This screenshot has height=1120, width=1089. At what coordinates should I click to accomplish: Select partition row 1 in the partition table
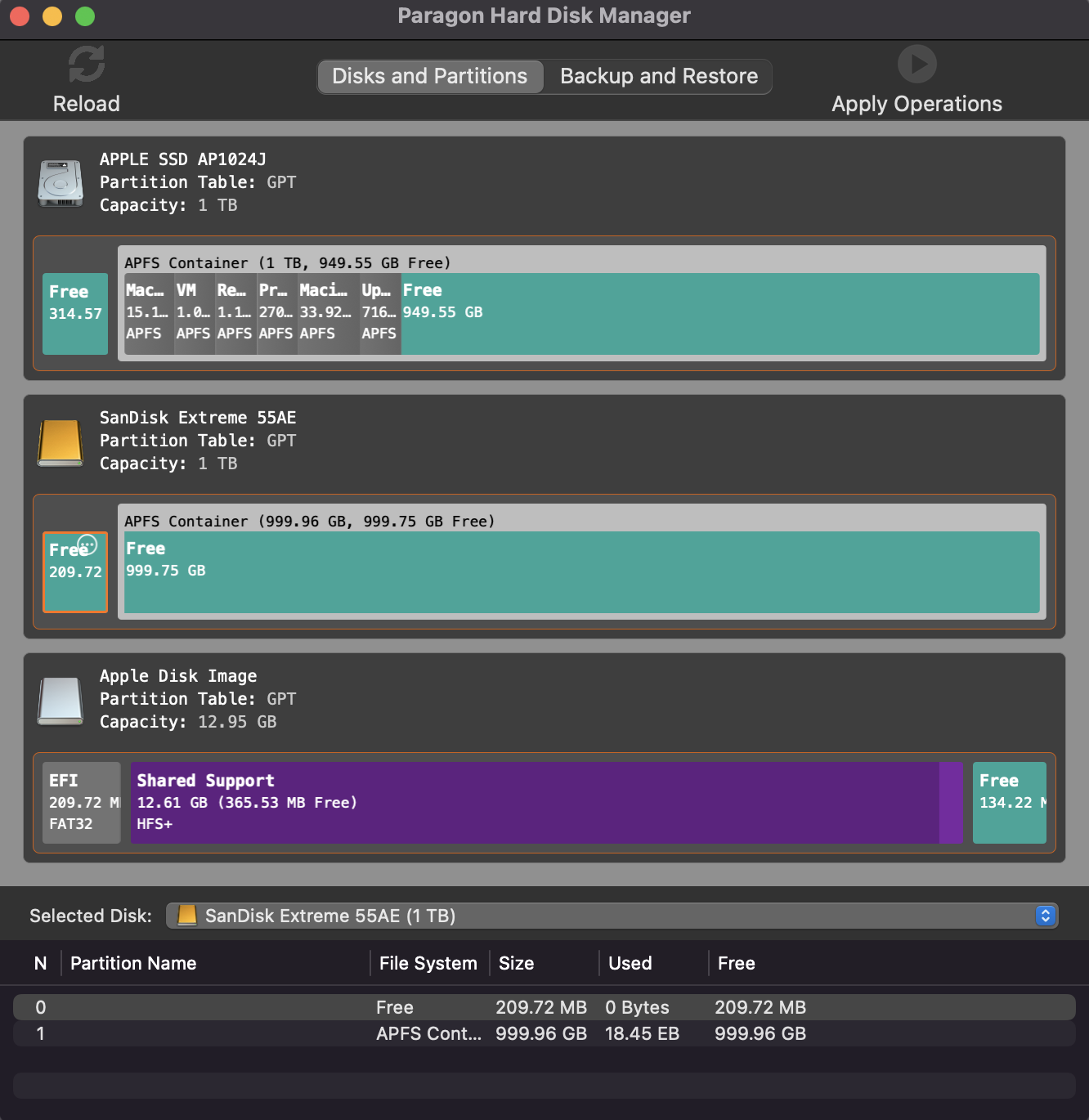(x=327, y=1033)
